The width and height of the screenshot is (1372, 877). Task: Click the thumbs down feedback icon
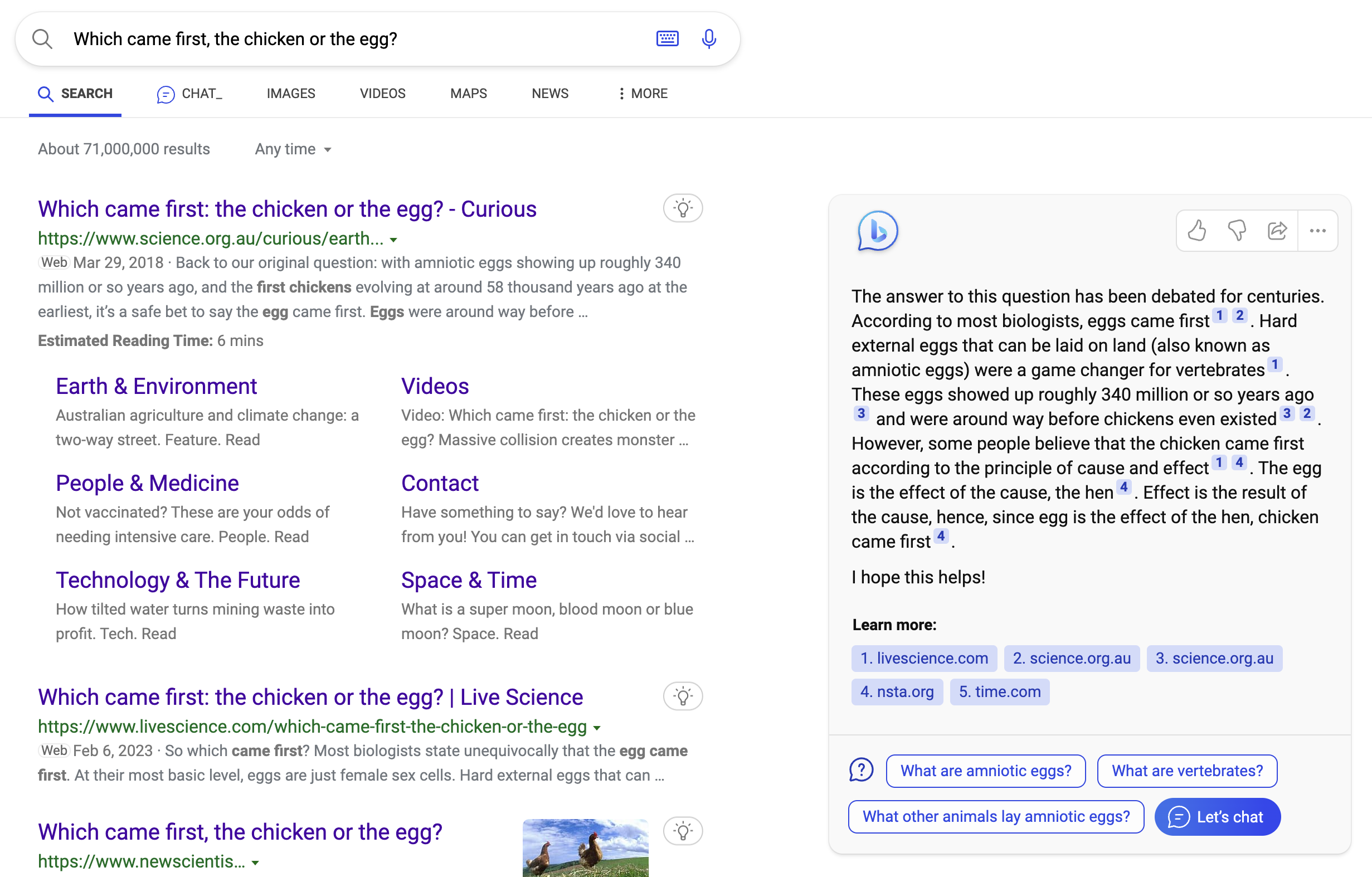[x=1237, y=231]
